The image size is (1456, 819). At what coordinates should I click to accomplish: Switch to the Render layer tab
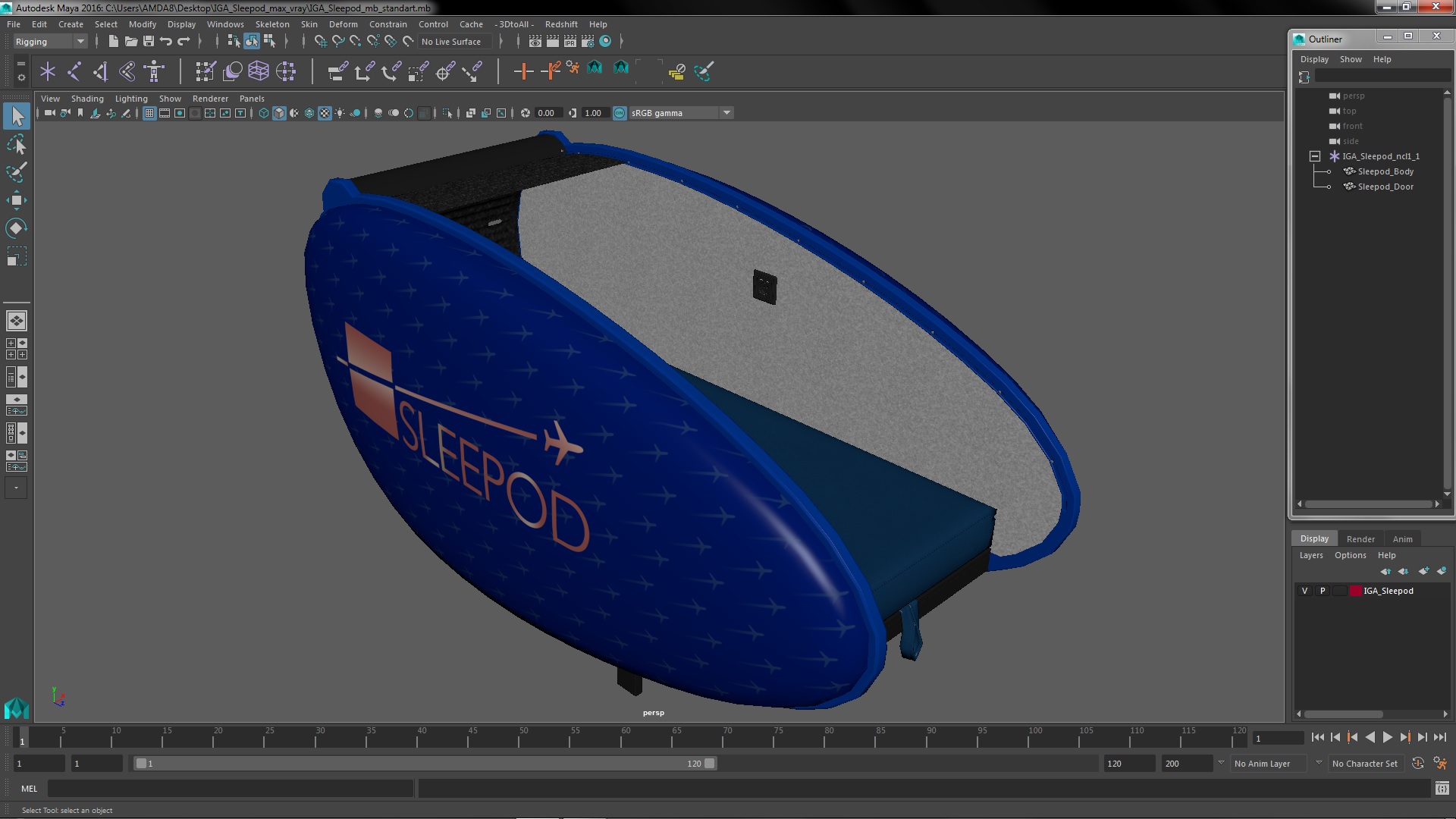tap(1360, 539)
